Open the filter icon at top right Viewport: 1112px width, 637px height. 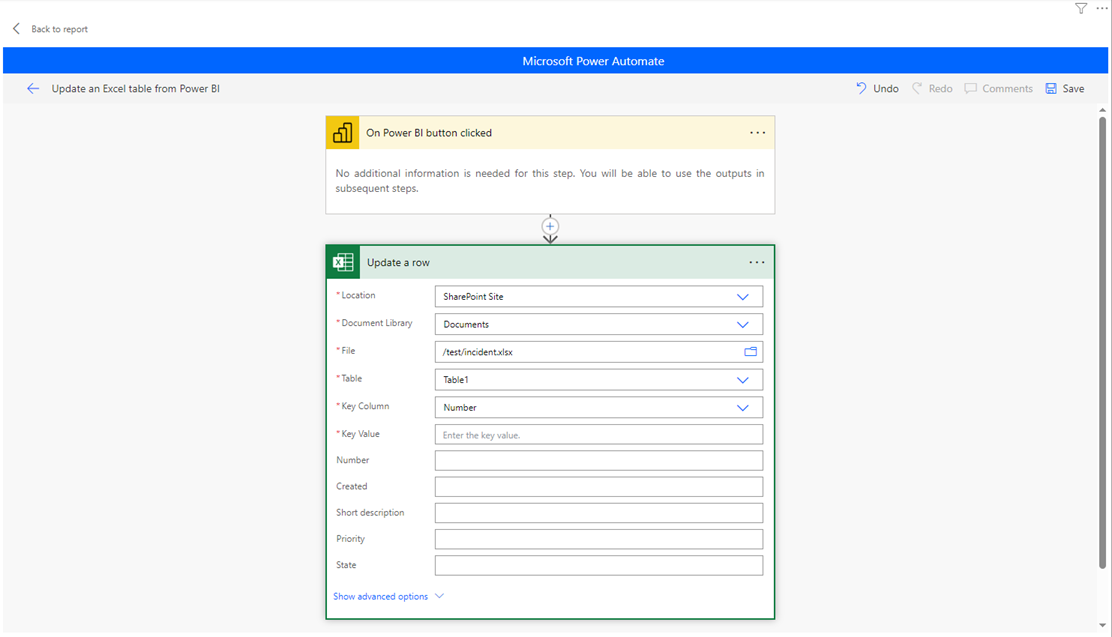tap(1081, 9)
